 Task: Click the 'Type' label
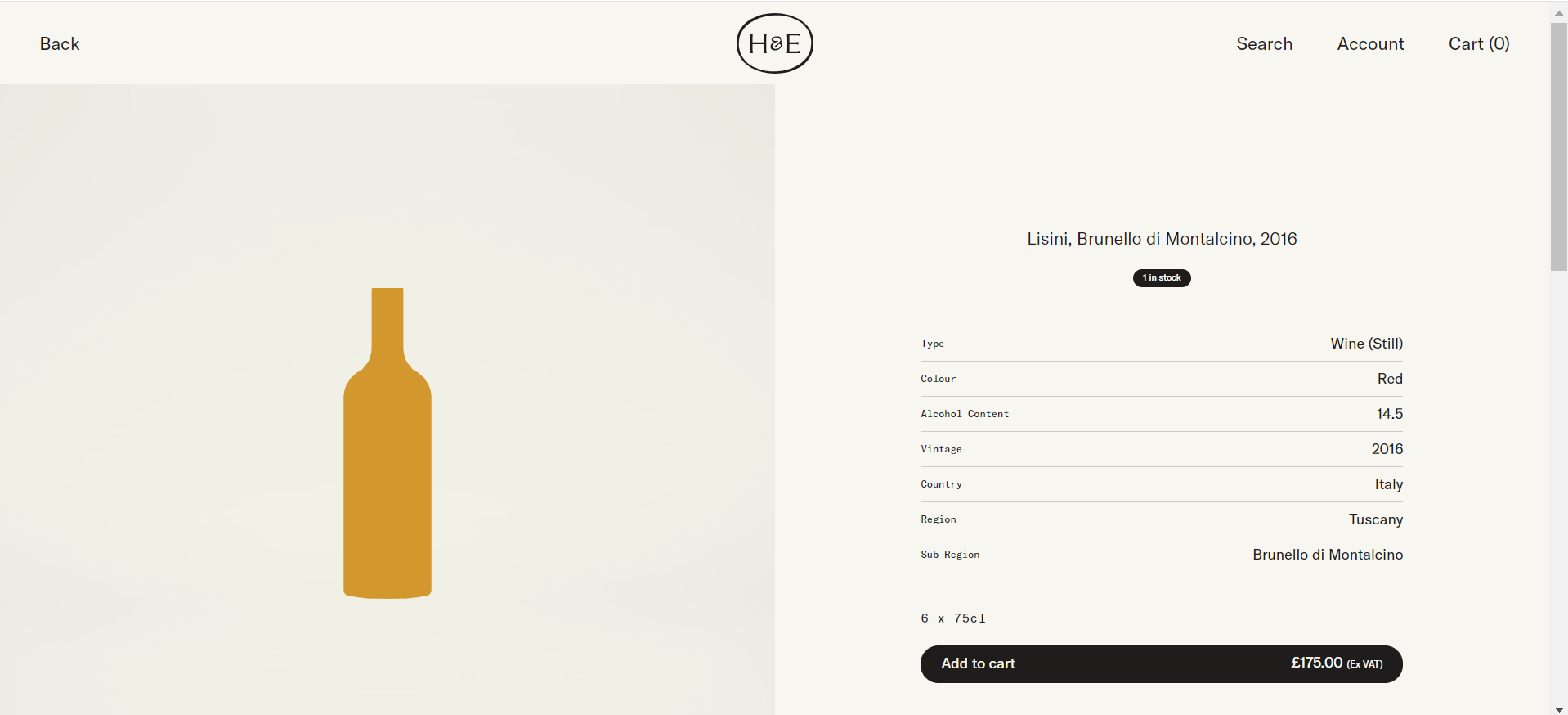coord(932,344)
